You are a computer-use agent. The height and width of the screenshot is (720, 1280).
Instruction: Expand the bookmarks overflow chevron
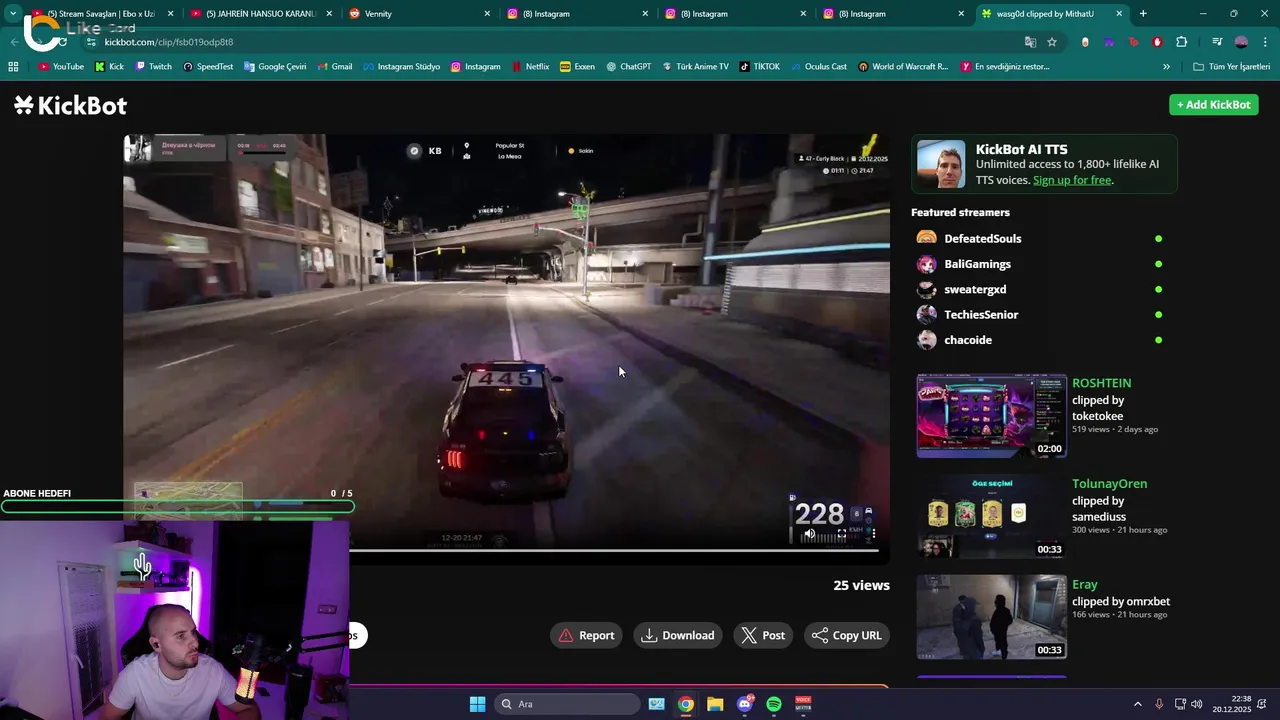tap(1166, 67)
